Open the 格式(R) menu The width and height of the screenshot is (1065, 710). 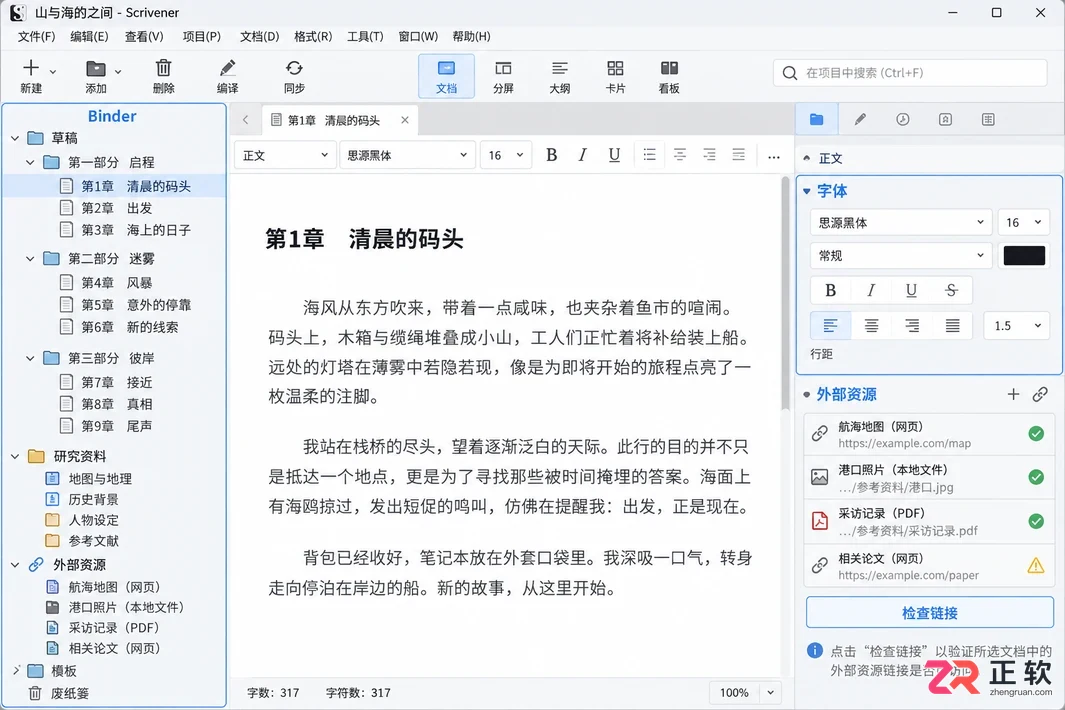pyautogui.click(x=313, y=36)
